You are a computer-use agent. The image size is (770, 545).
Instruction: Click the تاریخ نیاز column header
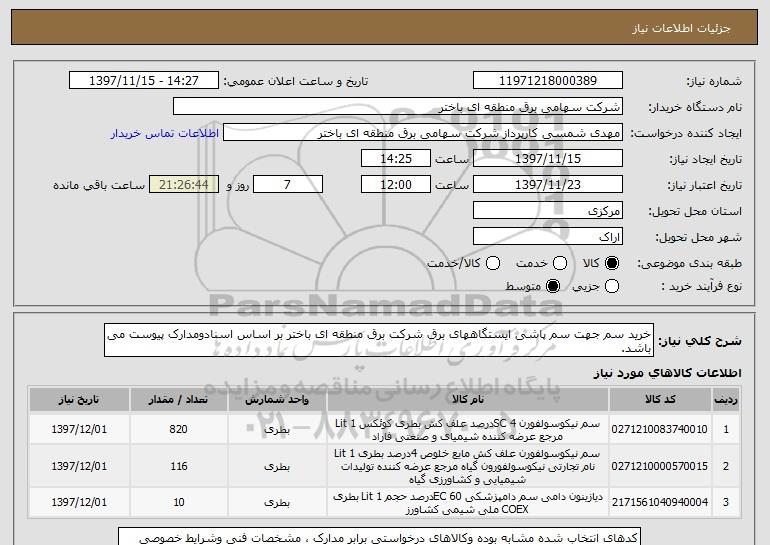(79, 400)
